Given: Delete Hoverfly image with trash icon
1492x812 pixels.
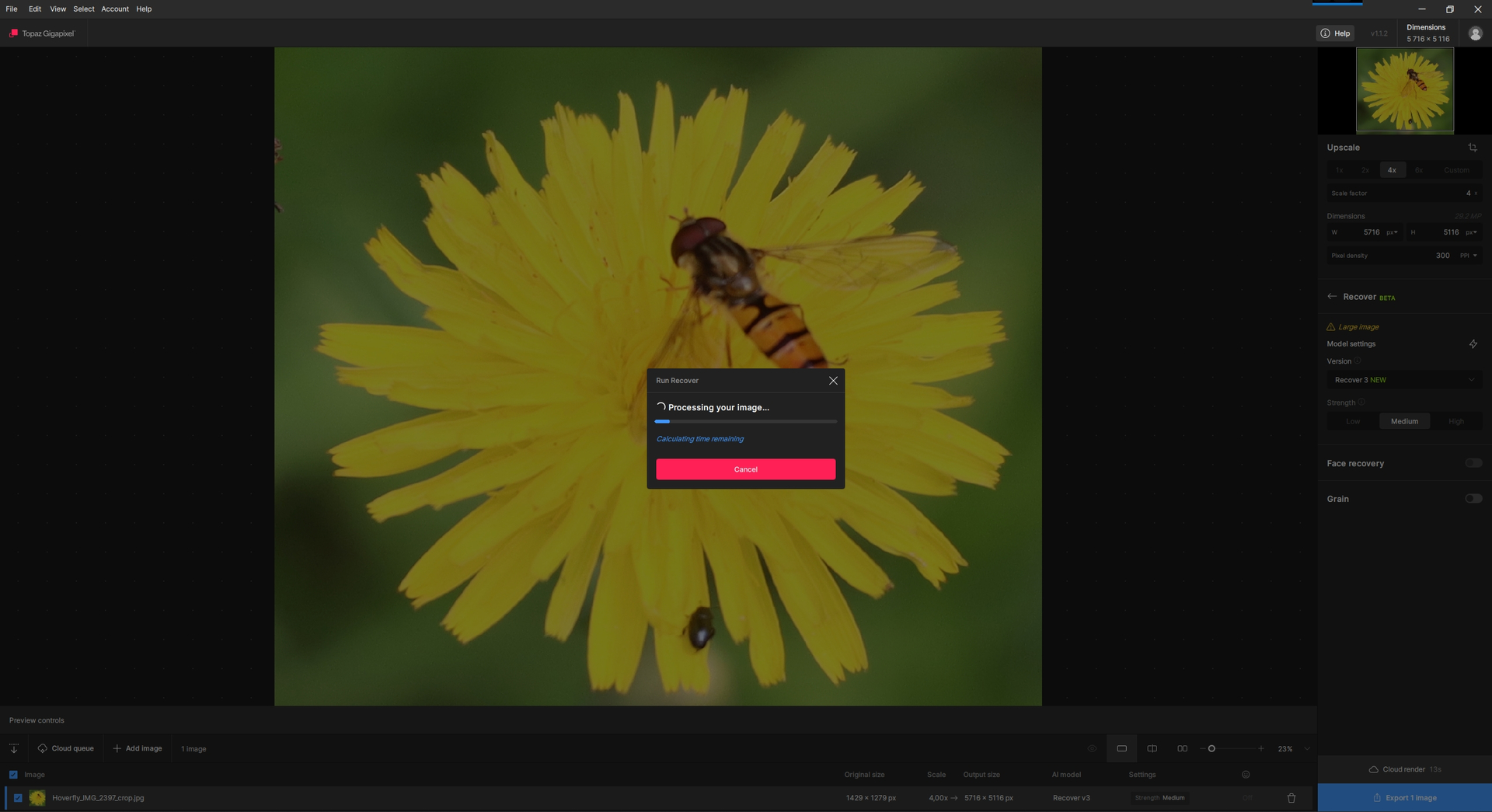Looking at the screenshot, I should point(1292,798).
